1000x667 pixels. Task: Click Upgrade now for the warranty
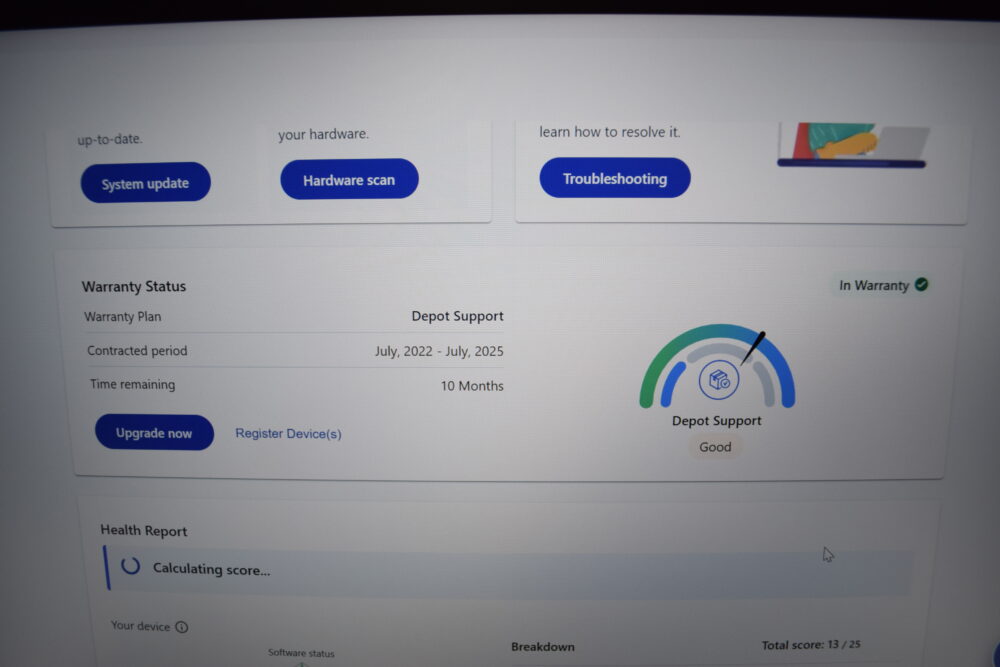tap(154, 433)
